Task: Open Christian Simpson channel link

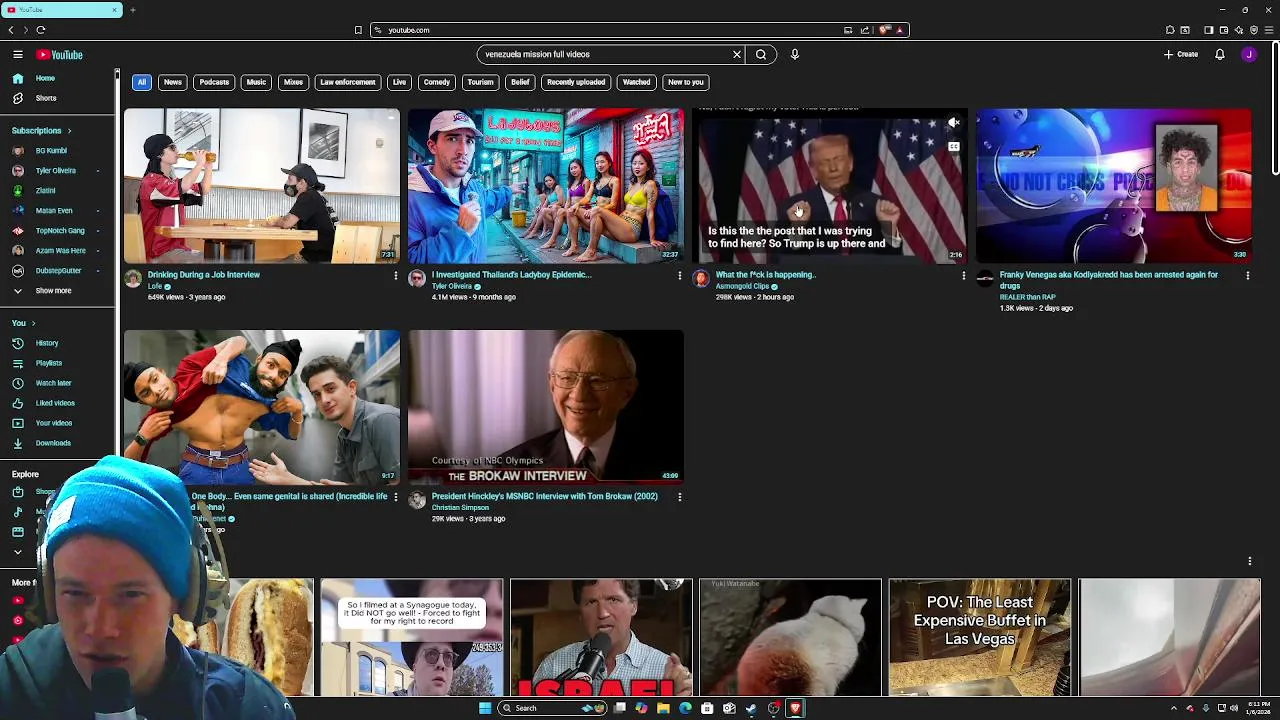Action: pyautogui.click(x=460, y=508)
